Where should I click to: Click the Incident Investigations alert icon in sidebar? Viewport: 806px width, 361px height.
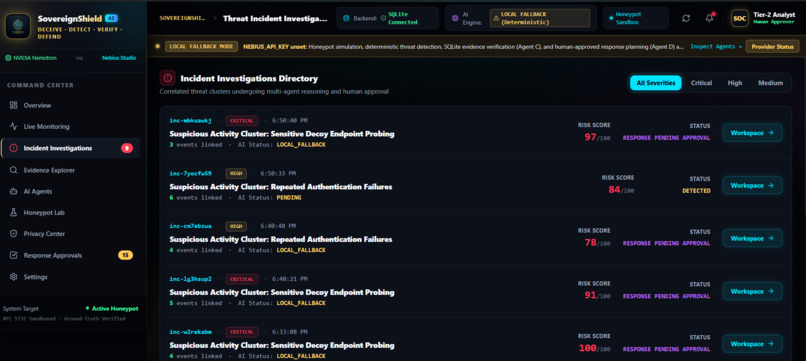pyautogui.click(x=13, y=148)
